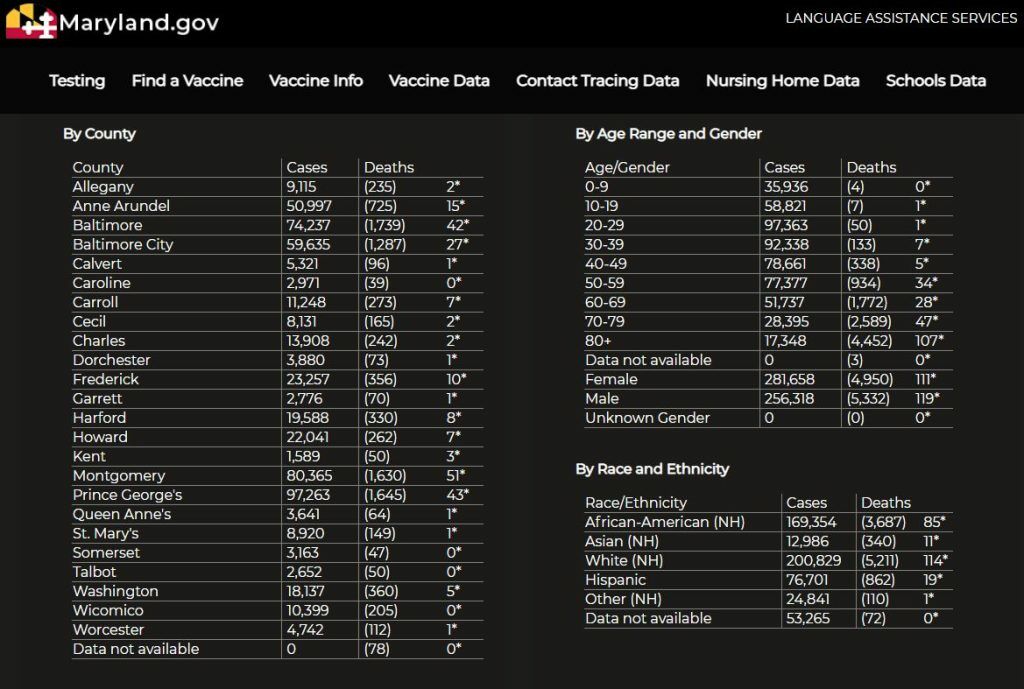Click the Baltimore City row name
The image size is (1024, 689).
123,245
